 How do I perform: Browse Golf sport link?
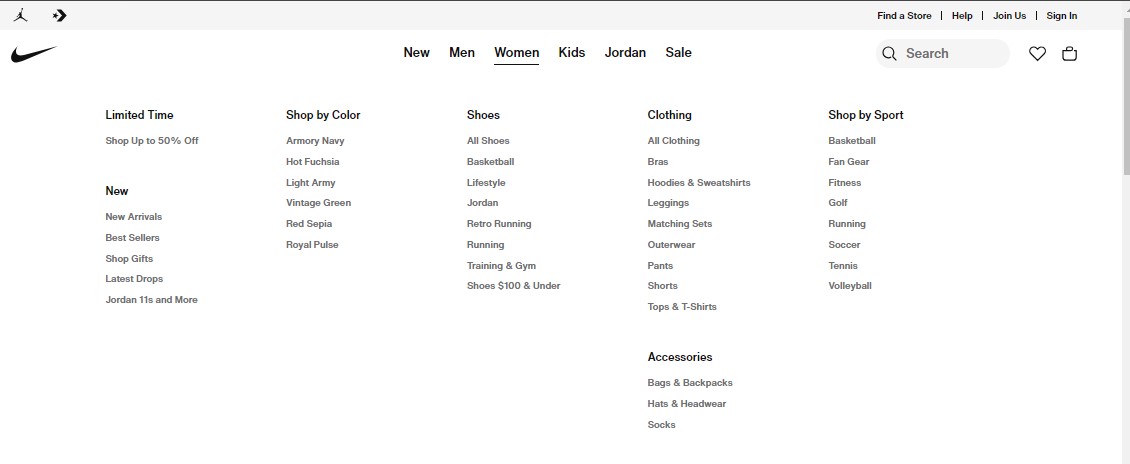(x=837, y=203)
